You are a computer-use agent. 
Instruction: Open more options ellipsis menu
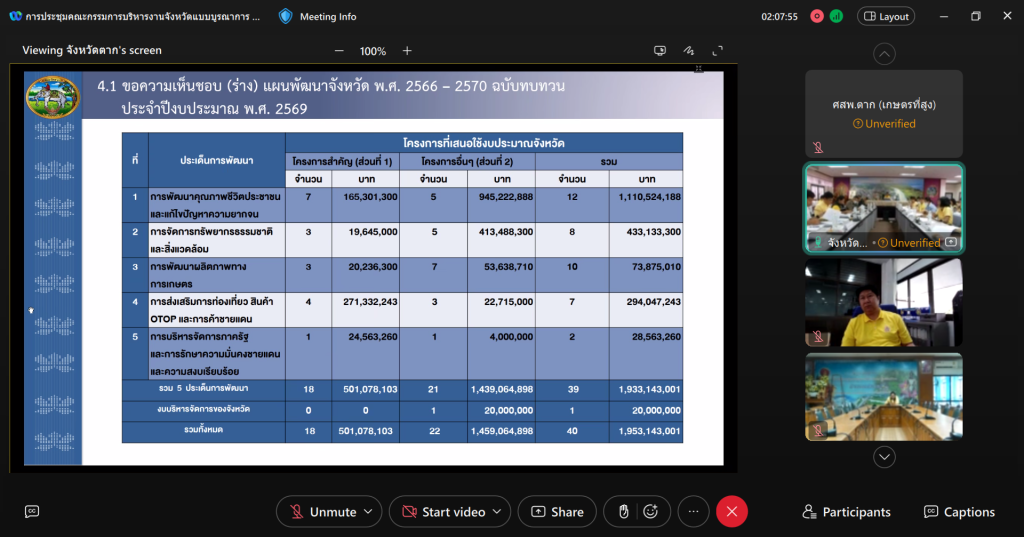[692, 512]
